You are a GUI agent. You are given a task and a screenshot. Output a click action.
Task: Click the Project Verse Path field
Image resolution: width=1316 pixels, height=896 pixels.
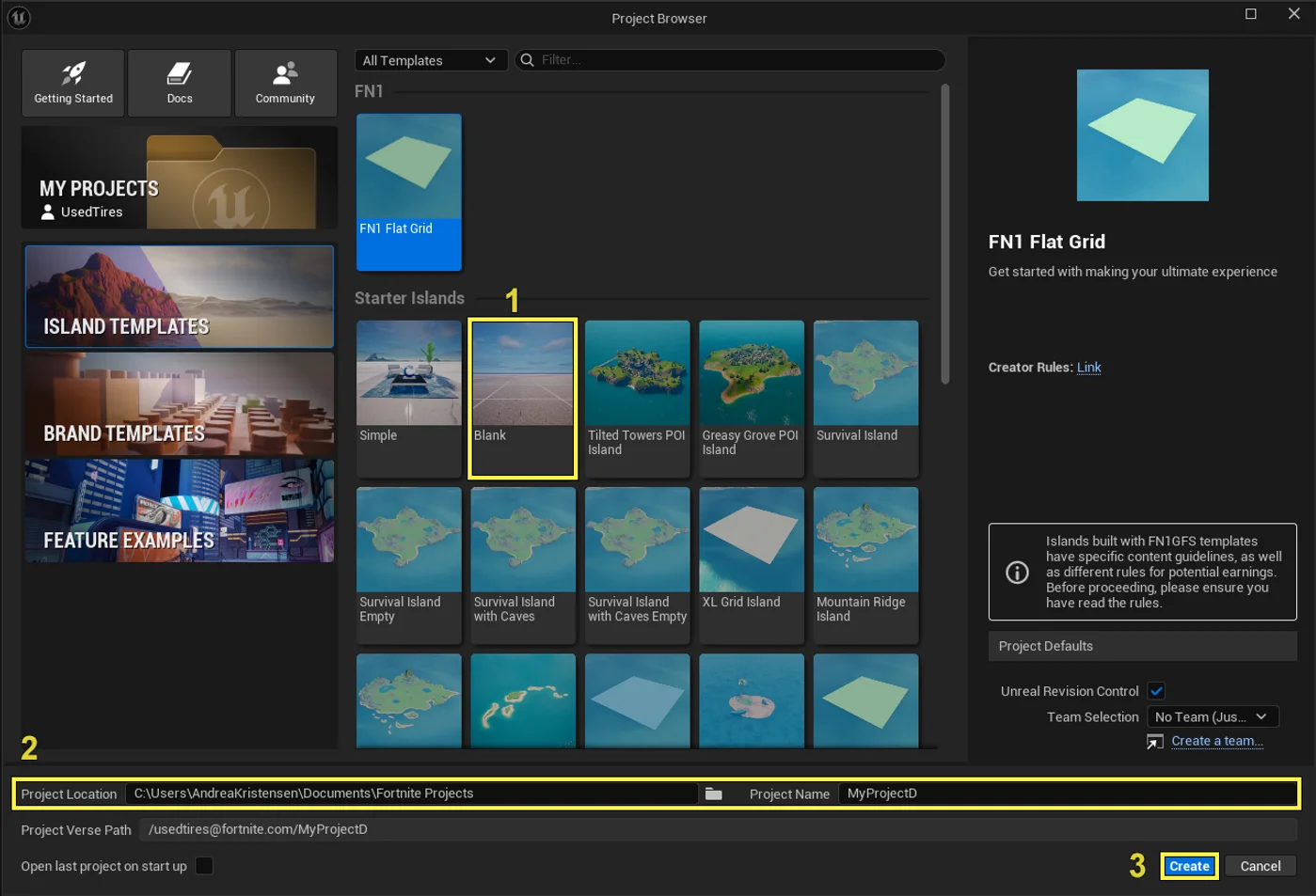(x=719, y=829)
